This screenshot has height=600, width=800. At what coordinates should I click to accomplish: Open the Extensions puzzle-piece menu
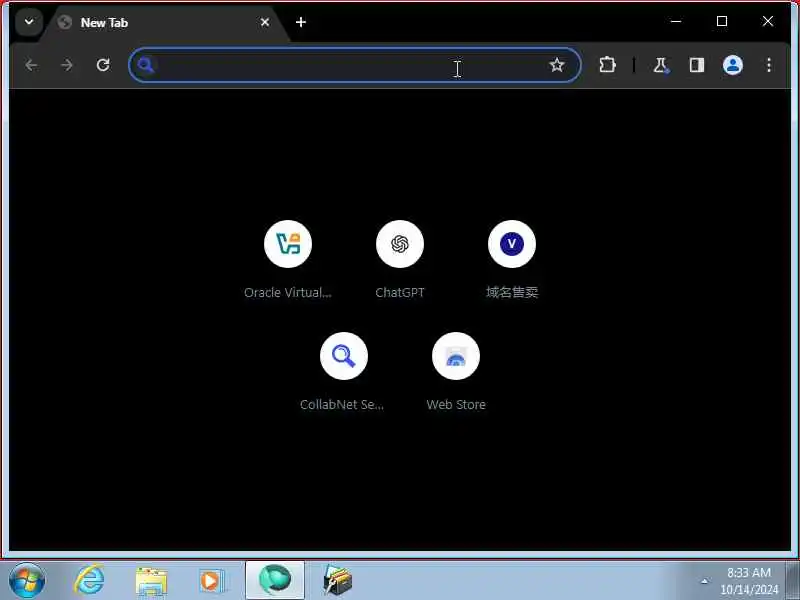pyautogui.click(x=607, y=65)
